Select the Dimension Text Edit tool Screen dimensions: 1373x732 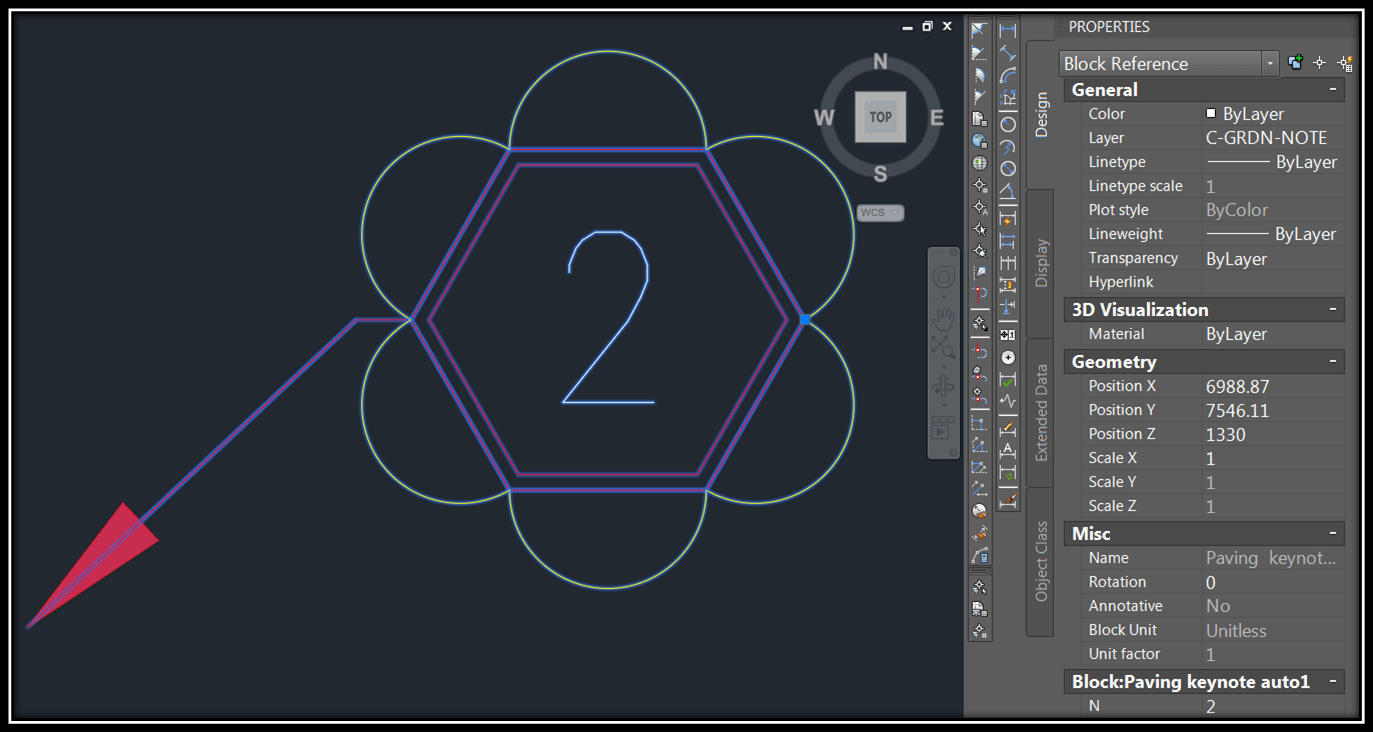click(1008, 450)
